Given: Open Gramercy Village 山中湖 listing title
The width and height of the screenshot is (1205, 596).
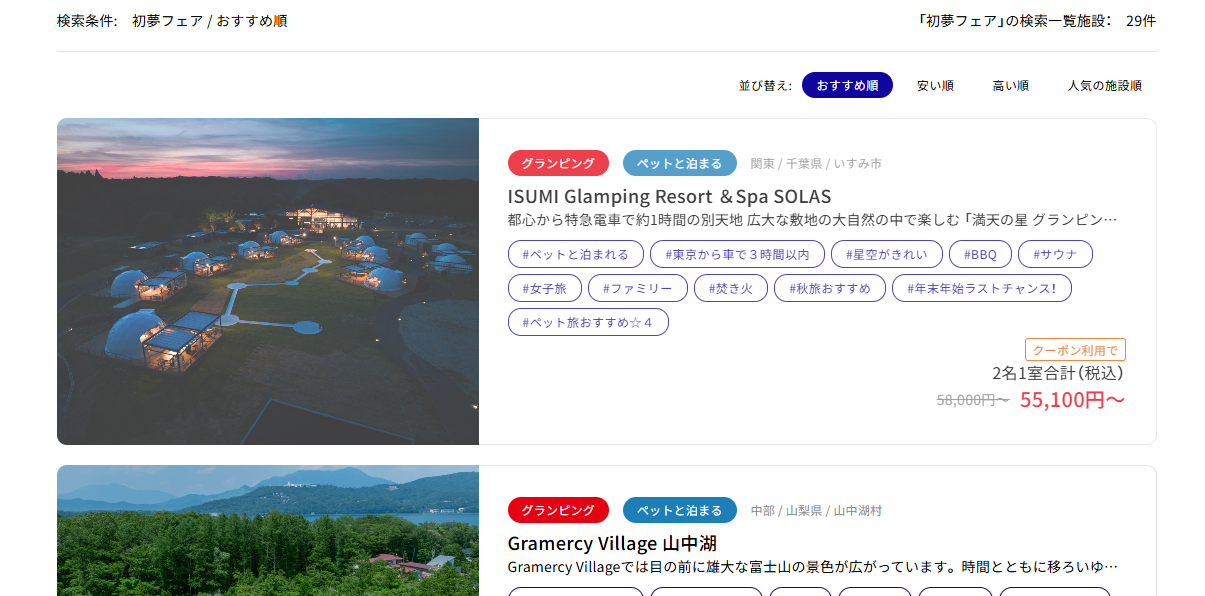Looking at the screenshot, I should click(x=612, y=544).
